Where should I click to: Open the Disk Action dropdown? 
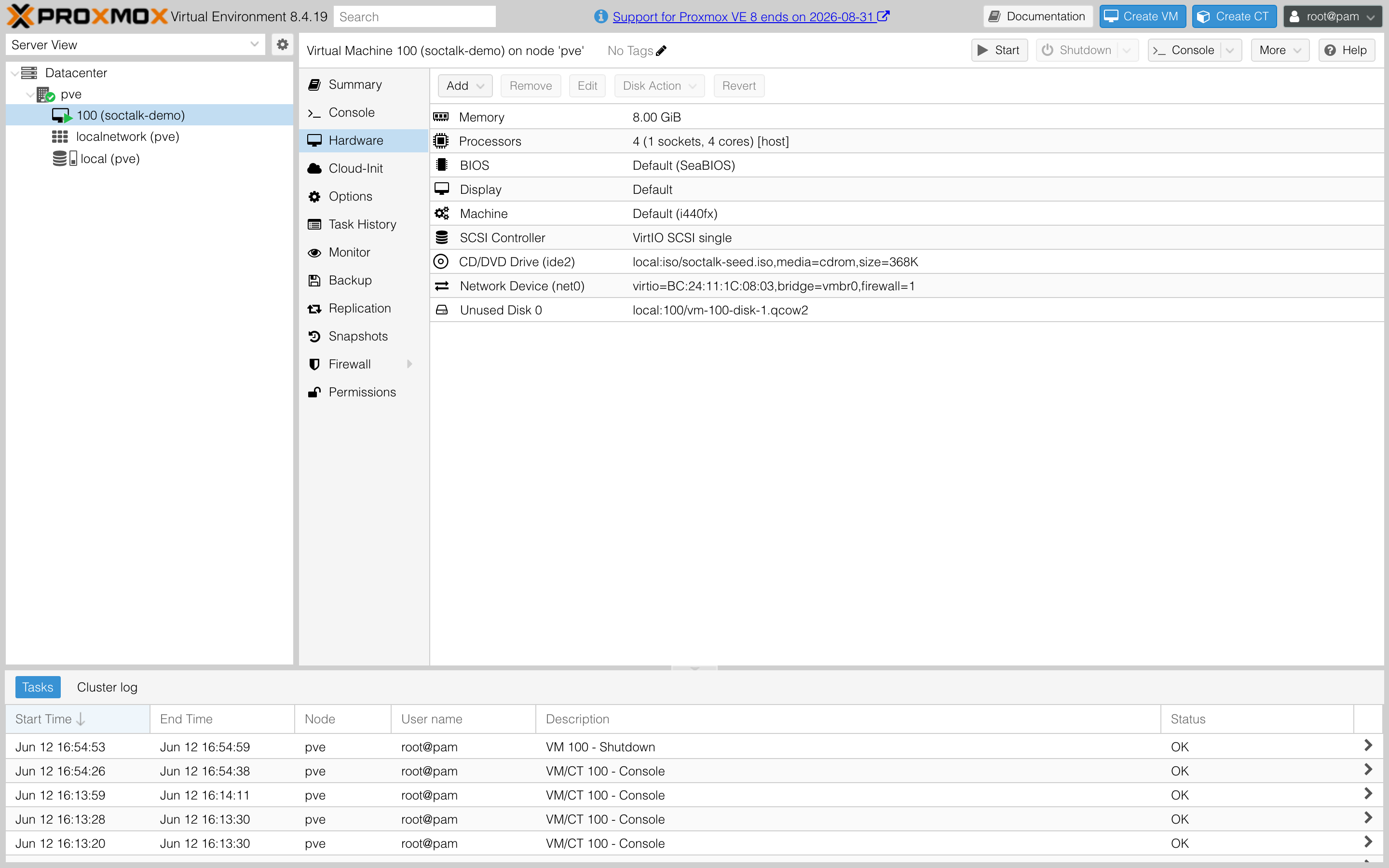point(659,85)
